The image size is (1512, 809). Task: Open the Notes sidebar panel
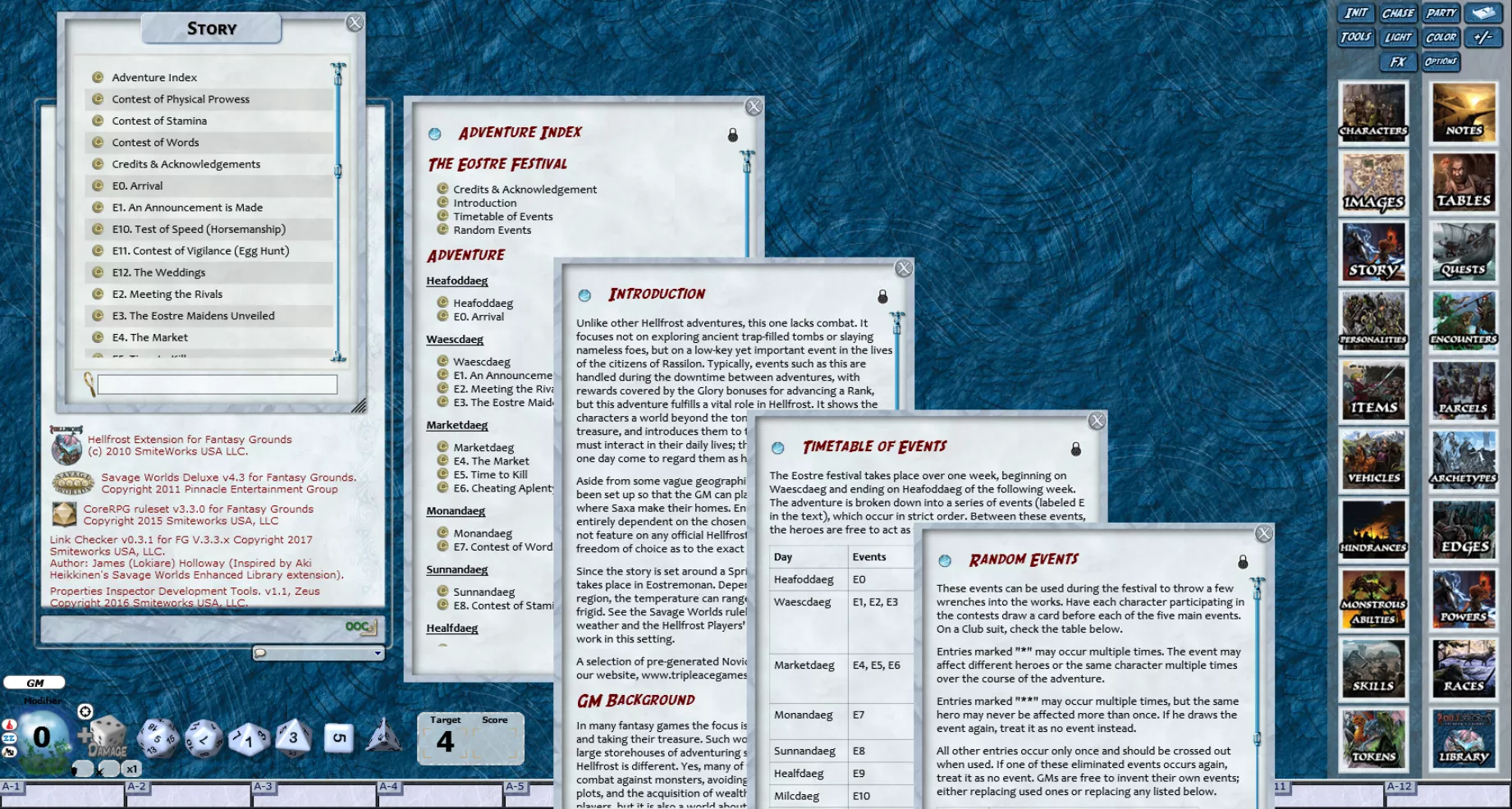pyautogui.click(x=1464, y=113)
